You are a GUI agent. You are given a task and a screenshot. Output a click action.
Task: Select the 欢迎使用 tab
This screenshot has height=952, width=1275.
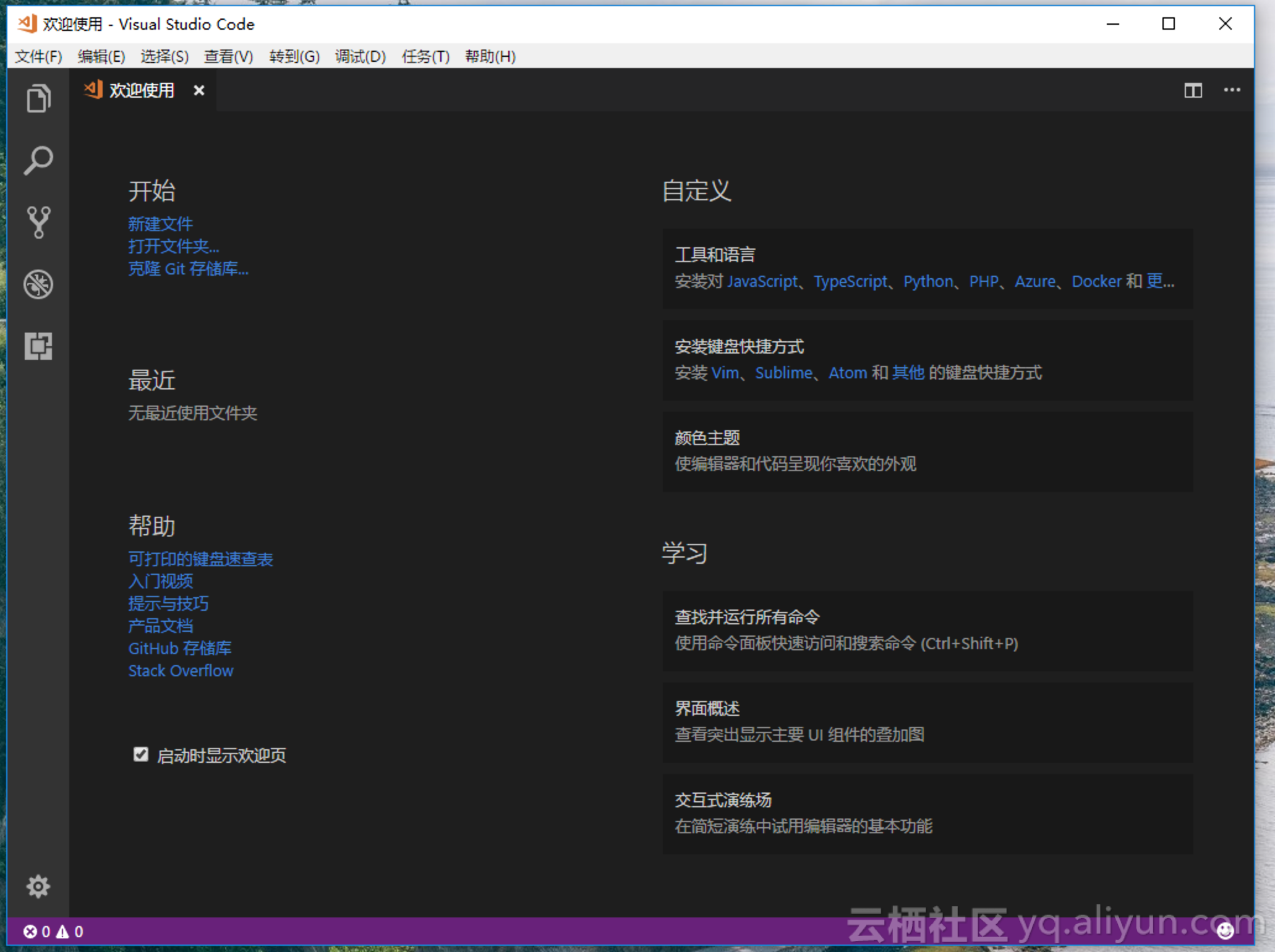143,90
